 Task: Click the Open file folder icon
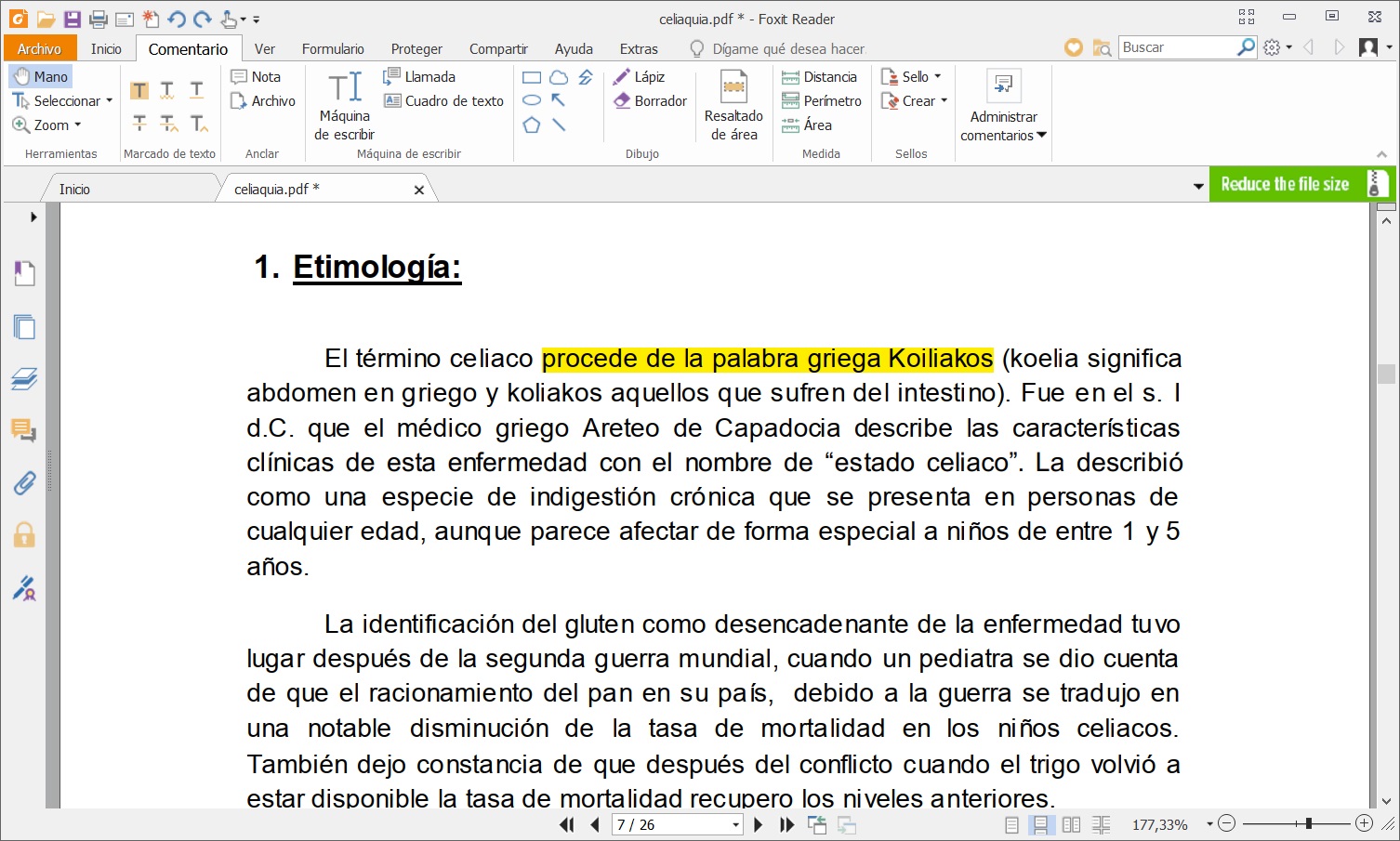click(46, 19)
